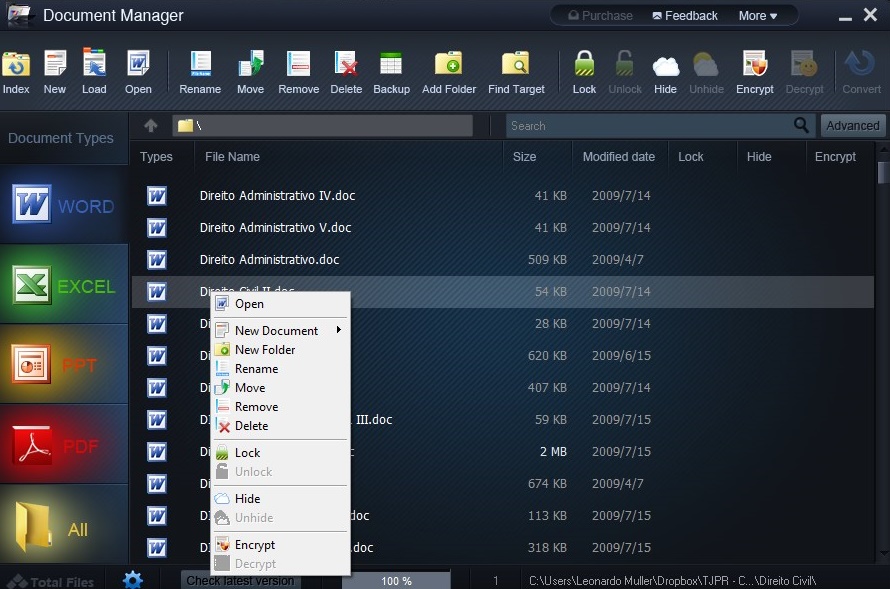Click in the Search input field
The height and width of the screenshot is (589, 890).
tap(650, 125)
